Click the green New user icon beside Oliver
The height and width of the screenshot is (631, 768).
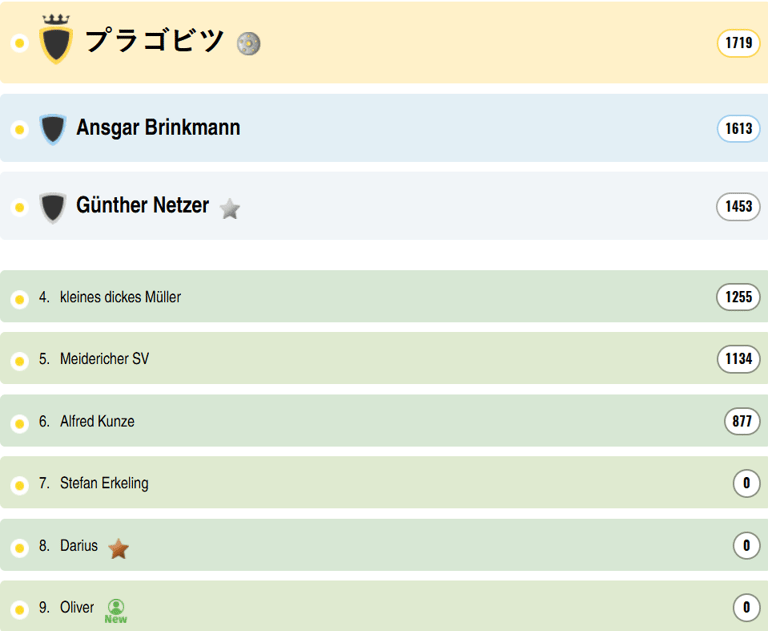116,609
